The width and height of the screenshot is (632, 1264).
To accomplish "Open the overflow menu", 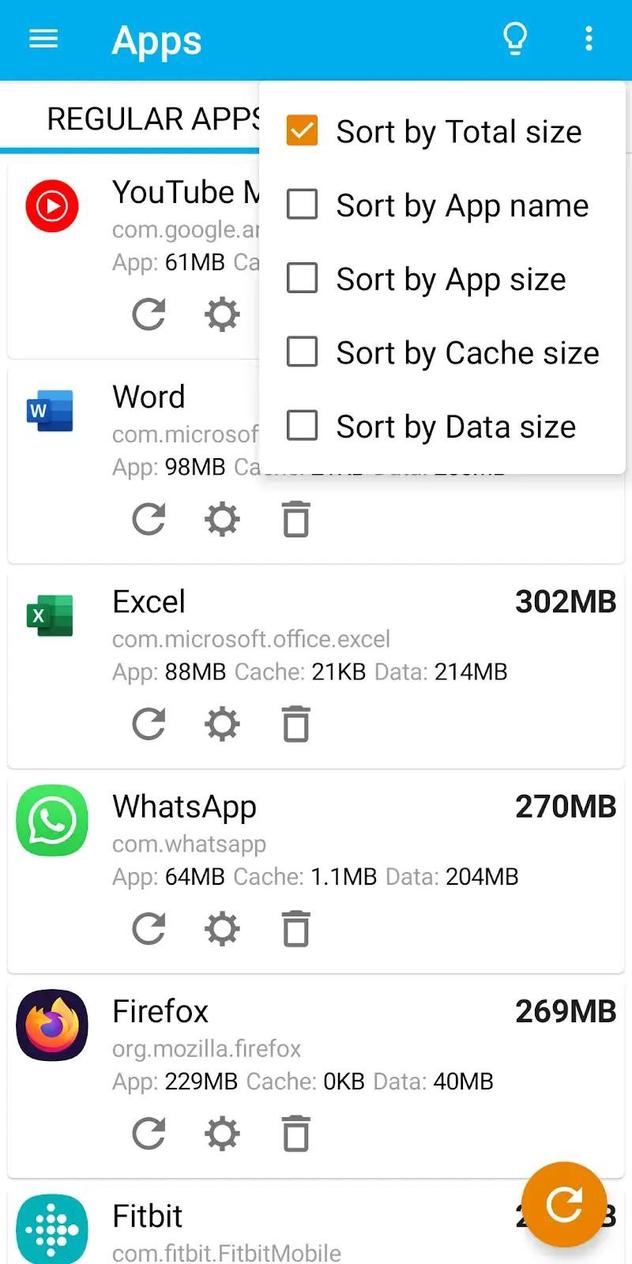I will point(589,38).
